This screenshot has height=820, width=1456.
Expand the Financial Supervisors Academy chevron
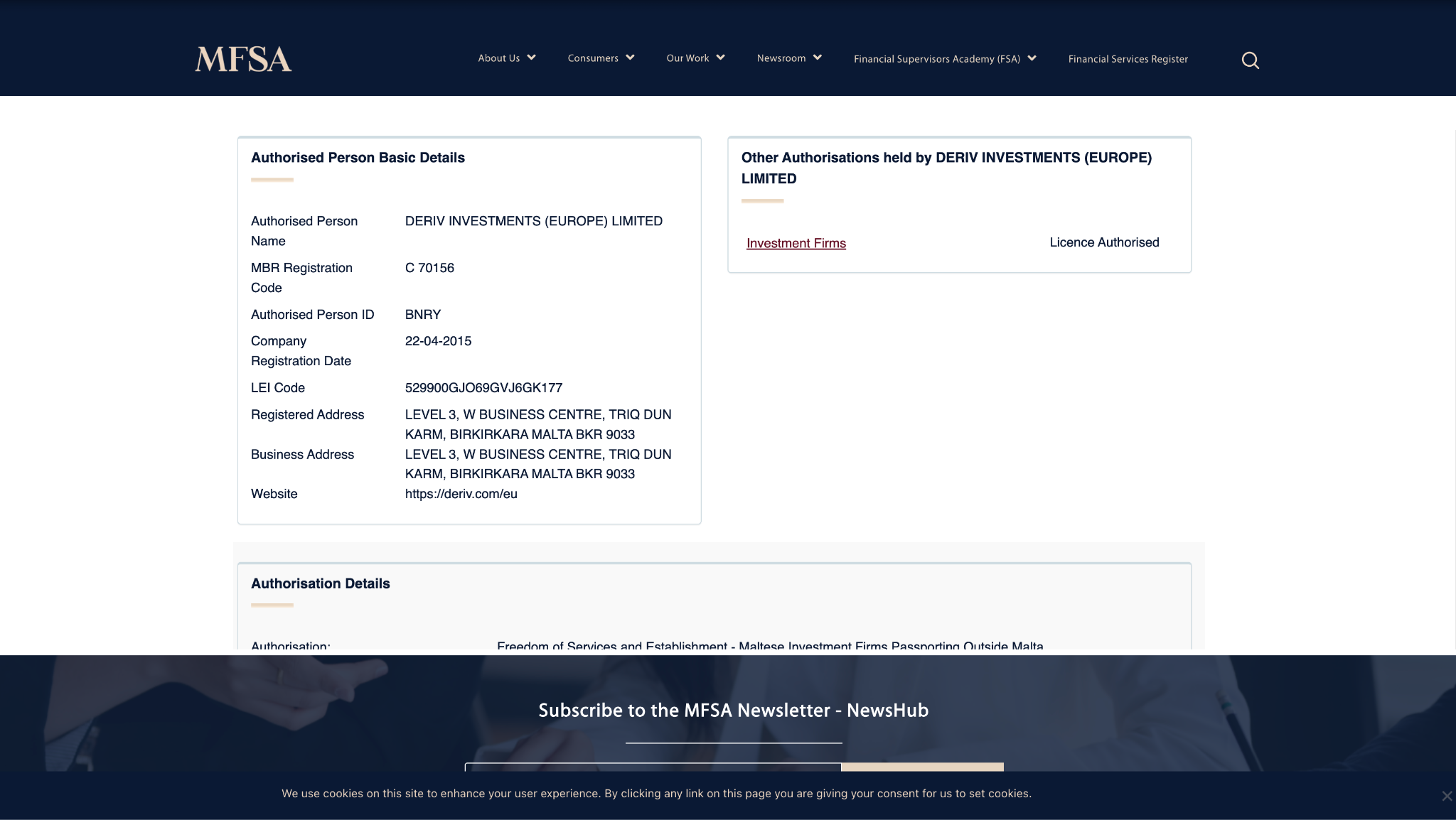1032,58
